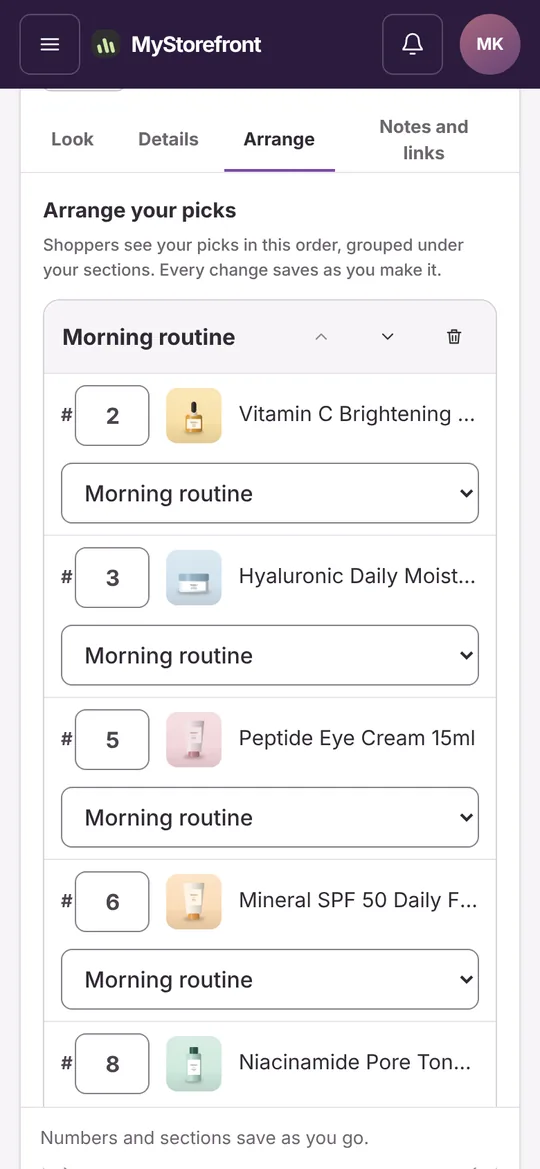Viewport: 540px width, 1169px height.
Task: Edit position number 6 for Mineral SPF
Action: click(112, 901)
